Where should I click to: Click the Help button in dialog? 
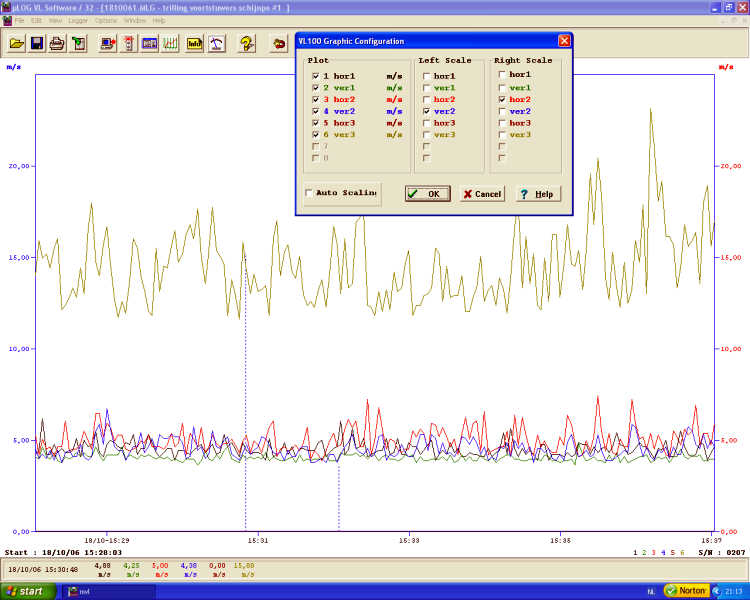coord(538,194)
